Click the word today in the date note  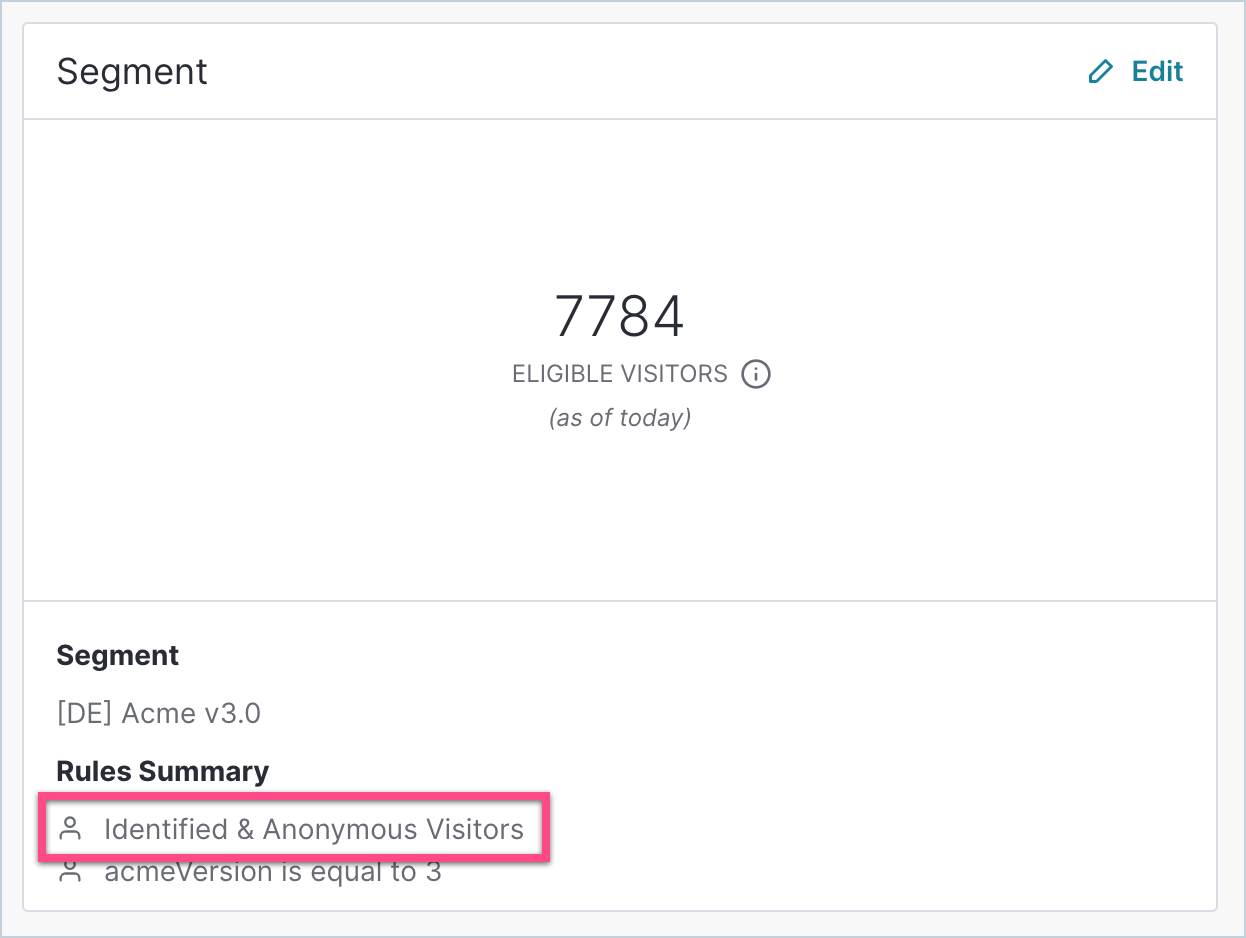click(651, 418)
